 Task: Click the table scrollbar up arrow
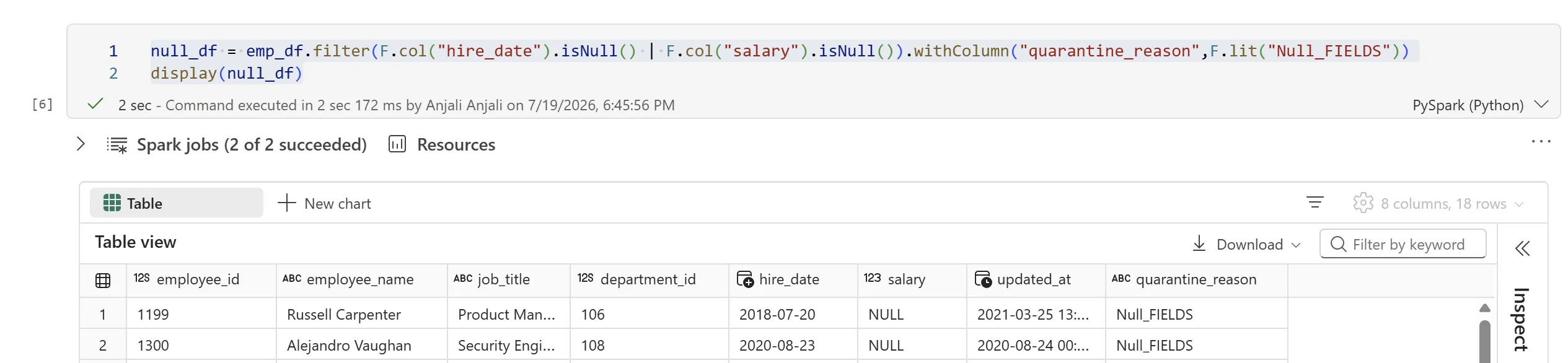point(1484,308)
